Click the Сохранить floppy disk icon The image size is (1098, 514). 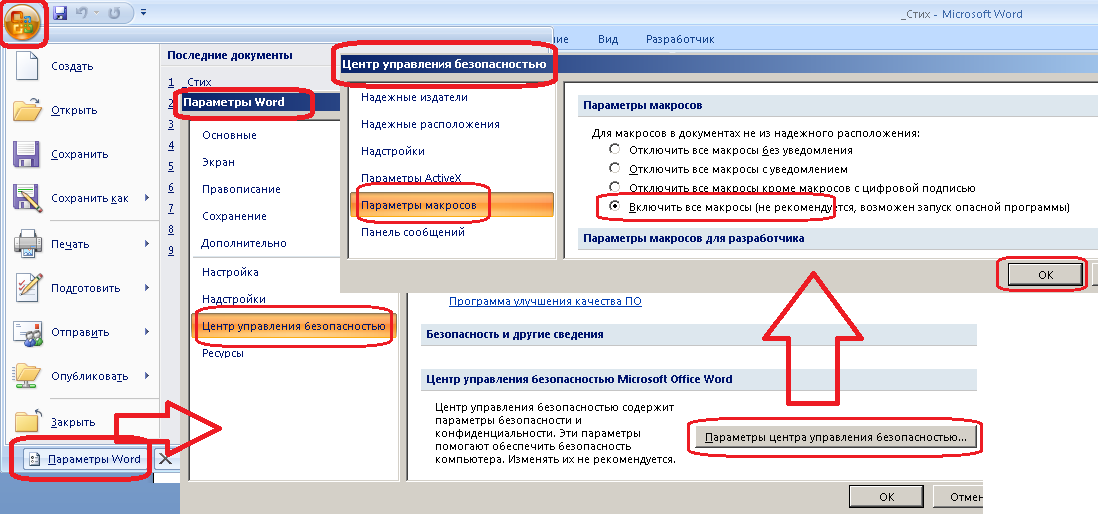tap(27, 154)
